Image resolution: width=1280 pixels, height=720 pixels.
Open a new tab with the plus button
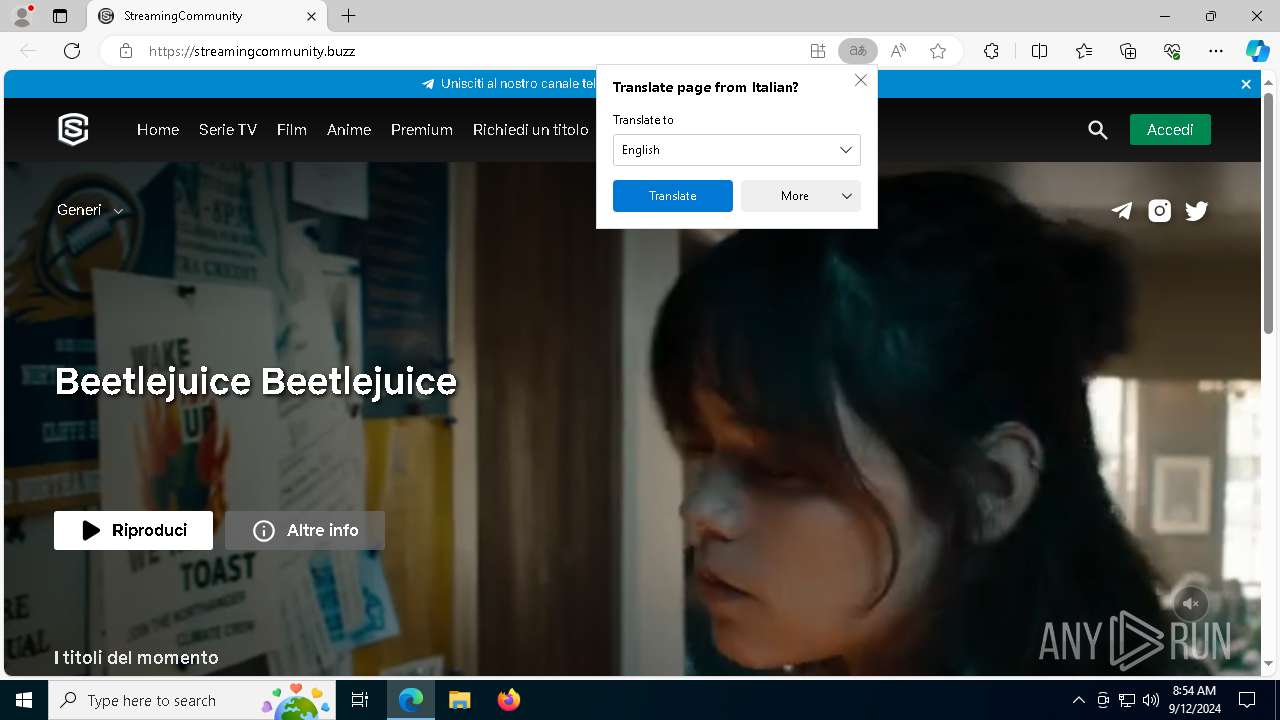click(348, 16)
